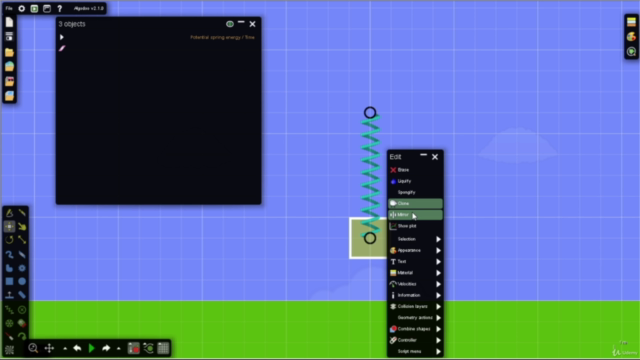Expand the Collision layers submenu arrow
Image resolution: width=640 pixels, height=360 pixels.
(438, 307)
